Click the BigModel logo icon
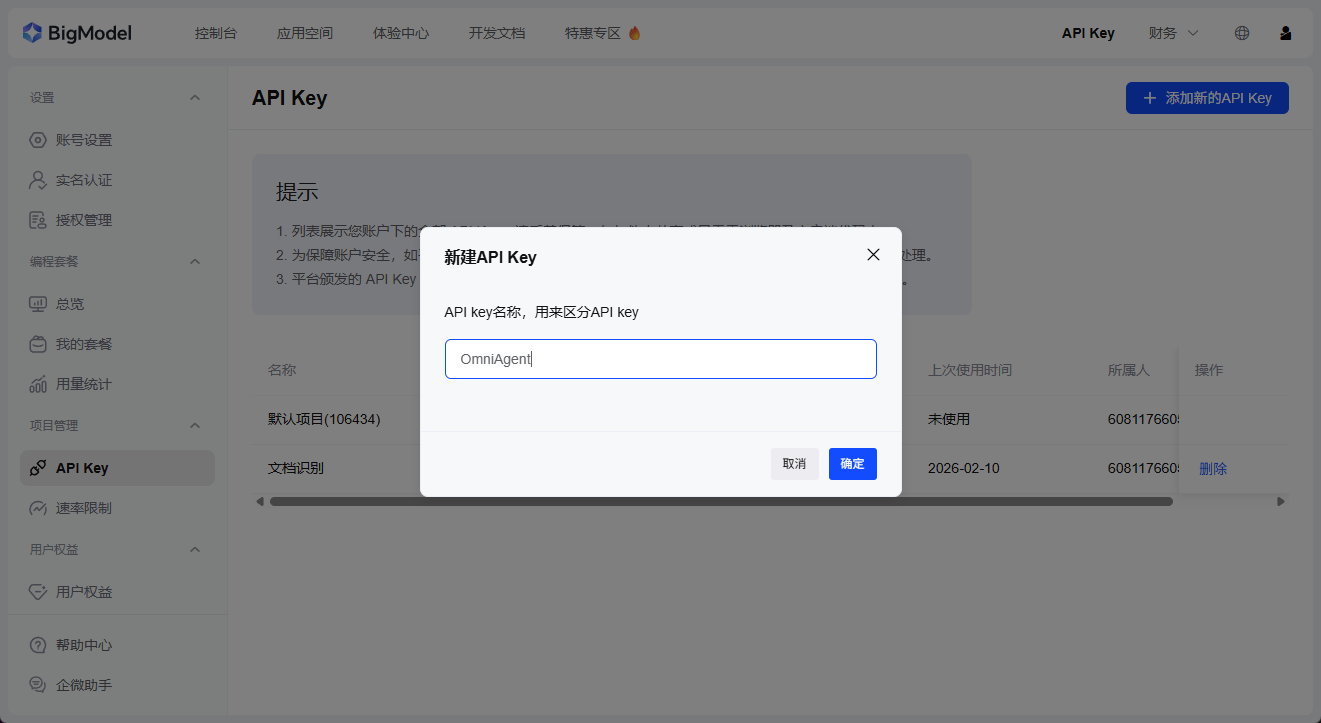This screenshot has height=723, width=1321. click(33, 33)
